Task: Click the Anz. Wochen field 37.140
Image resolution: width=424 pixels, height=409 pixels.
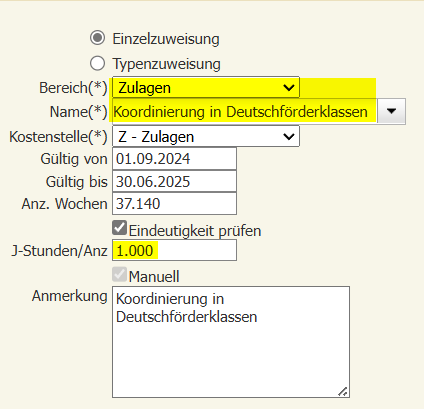Action: point(174,204)
